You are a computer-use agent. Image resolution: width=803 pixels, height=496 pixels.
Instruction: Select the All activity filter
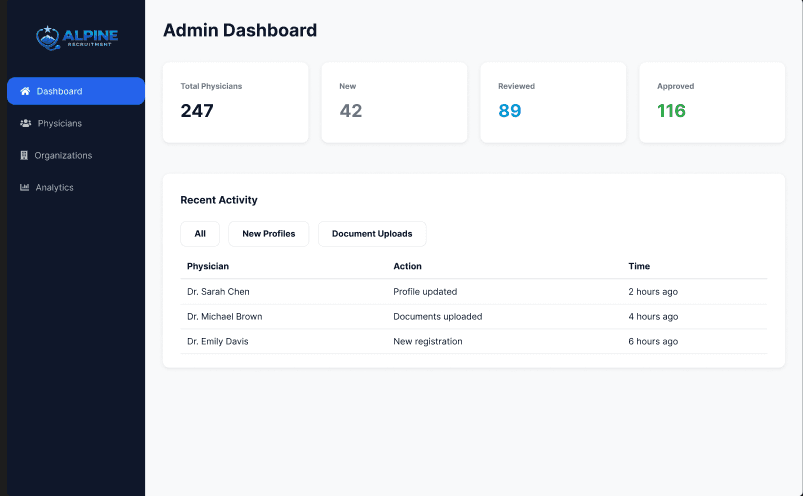coord(200,234)
